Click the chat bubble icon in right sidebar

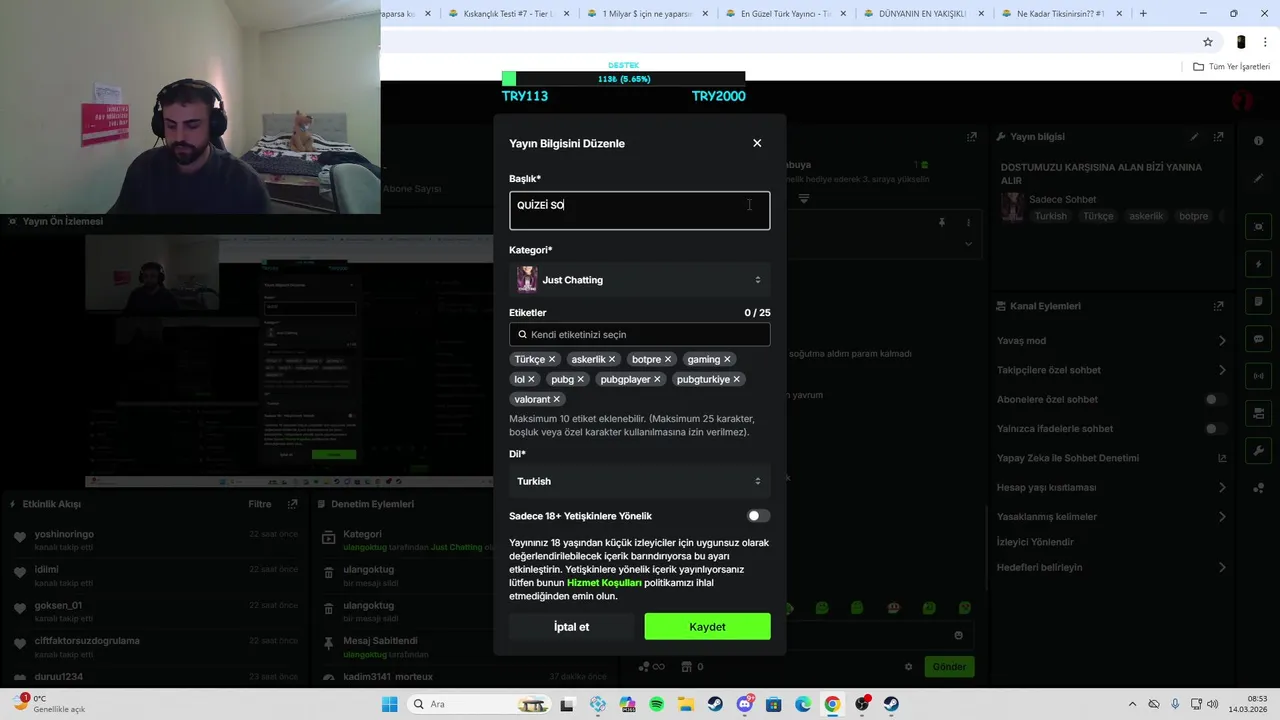[1258, 339]
